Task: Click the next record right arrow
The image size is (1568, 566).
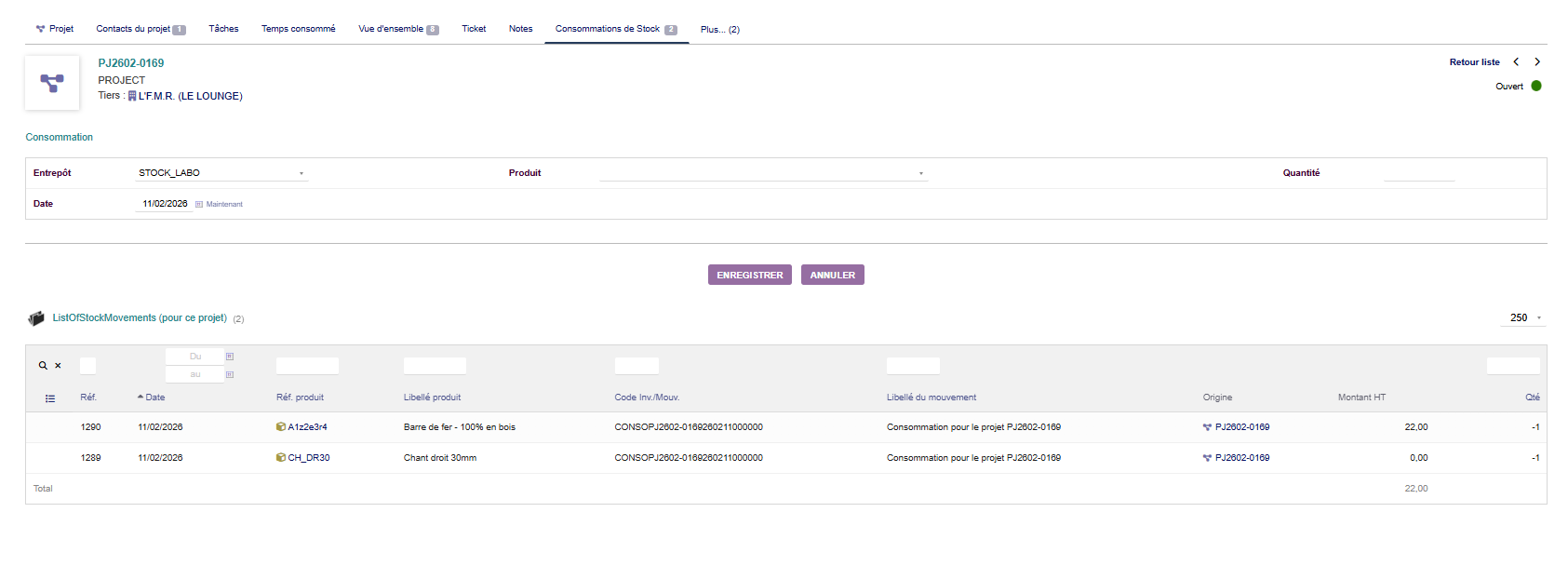Action: point(1537,62)
